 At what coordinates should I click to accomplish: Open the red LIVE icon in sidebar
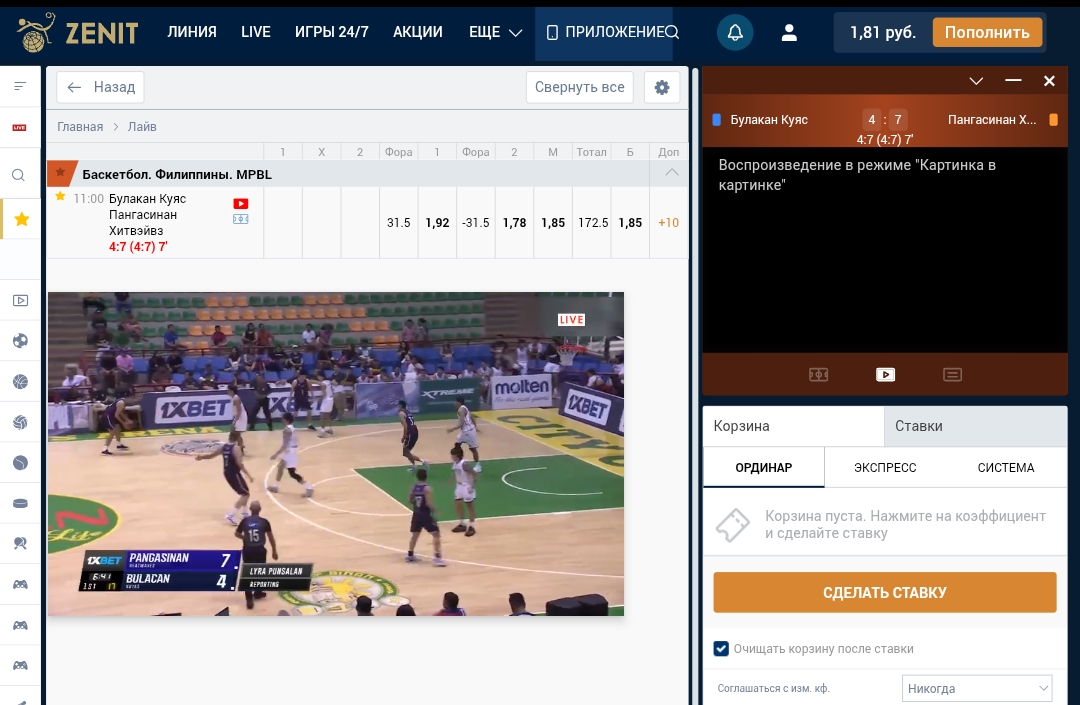tap(19, 128)
